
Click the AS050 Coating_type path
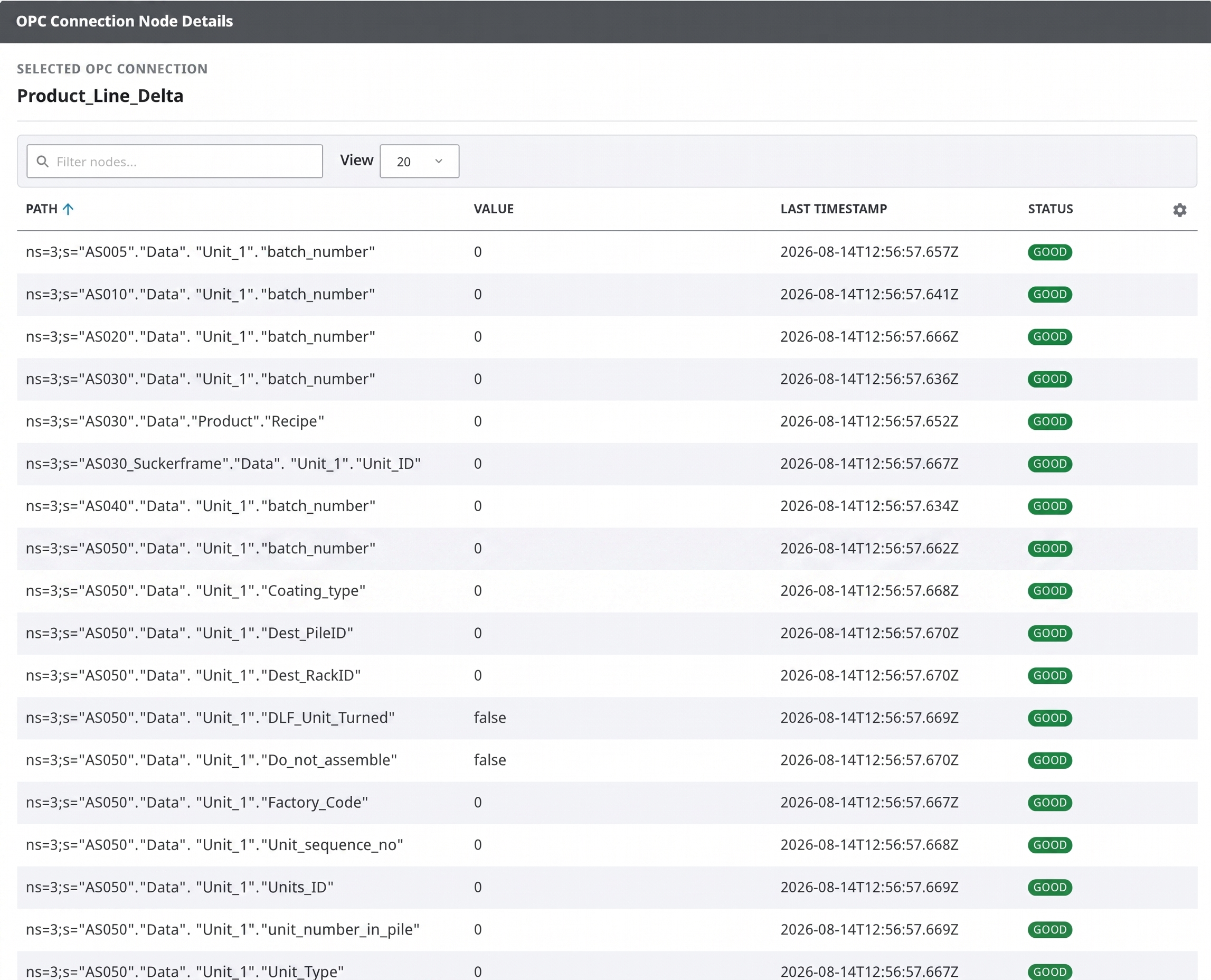(x=196, y=590)
